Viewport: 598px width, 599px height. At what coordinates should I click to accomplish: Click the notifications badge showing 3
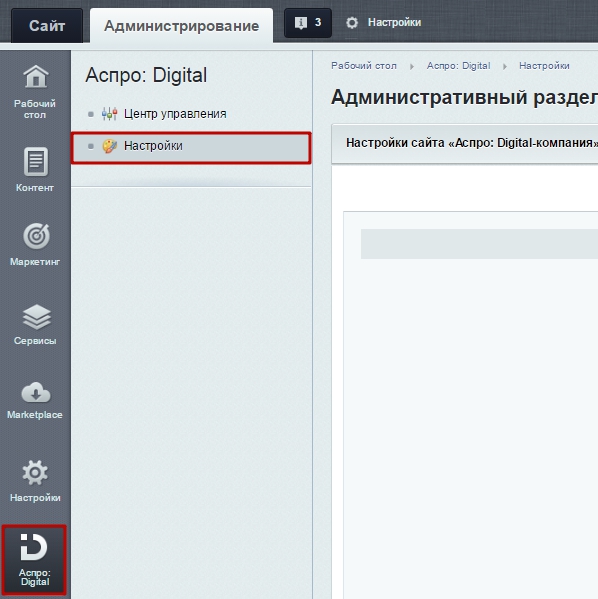[x=308, y=23]
